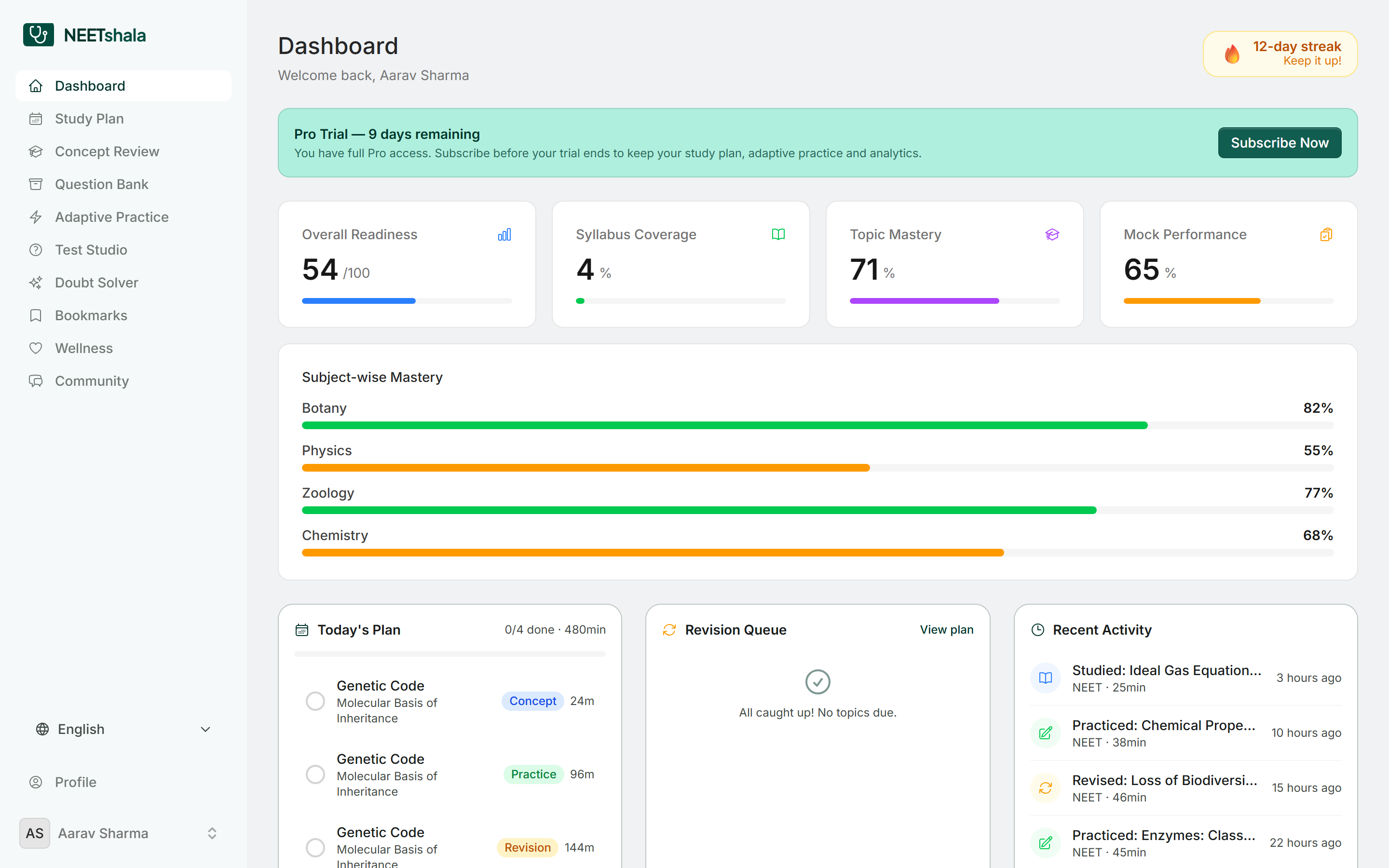Open the Profile link in sidebar

pyautogui.click(x=123, y=782)
